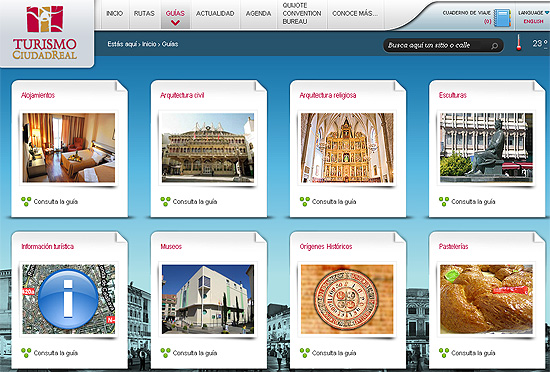This screenshot has height=372, width=550.
Task: Open the Conoce más menu item
Action: point(355,13)
